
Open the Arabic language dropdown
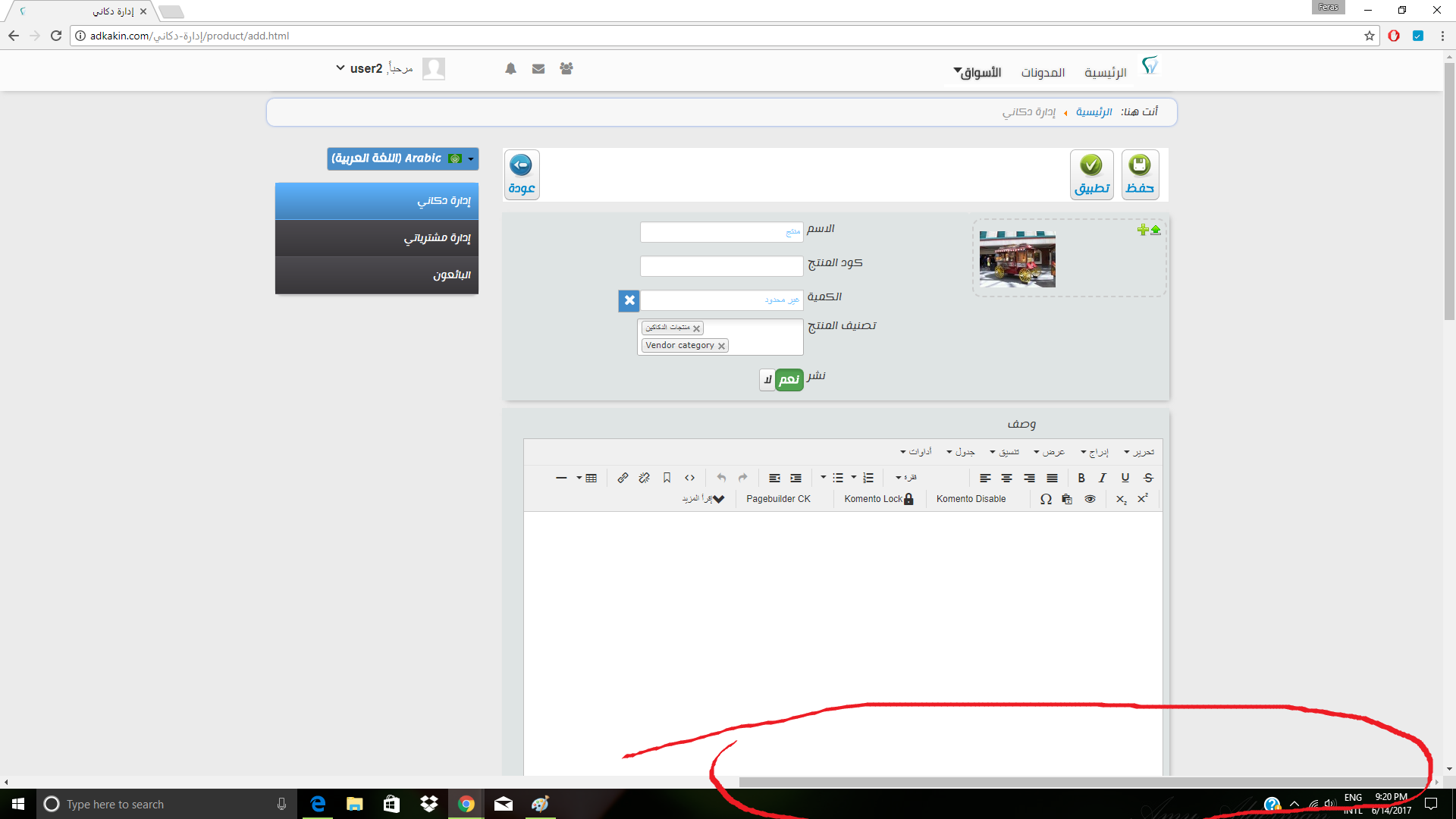pos(403,158)
